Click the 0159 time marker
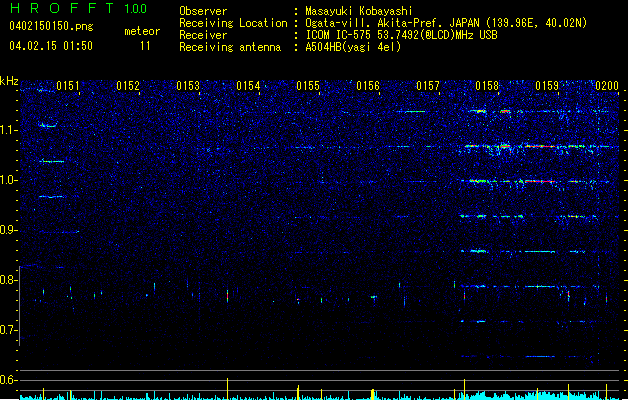This screenshot has width=629, height=400. [547, 86]
